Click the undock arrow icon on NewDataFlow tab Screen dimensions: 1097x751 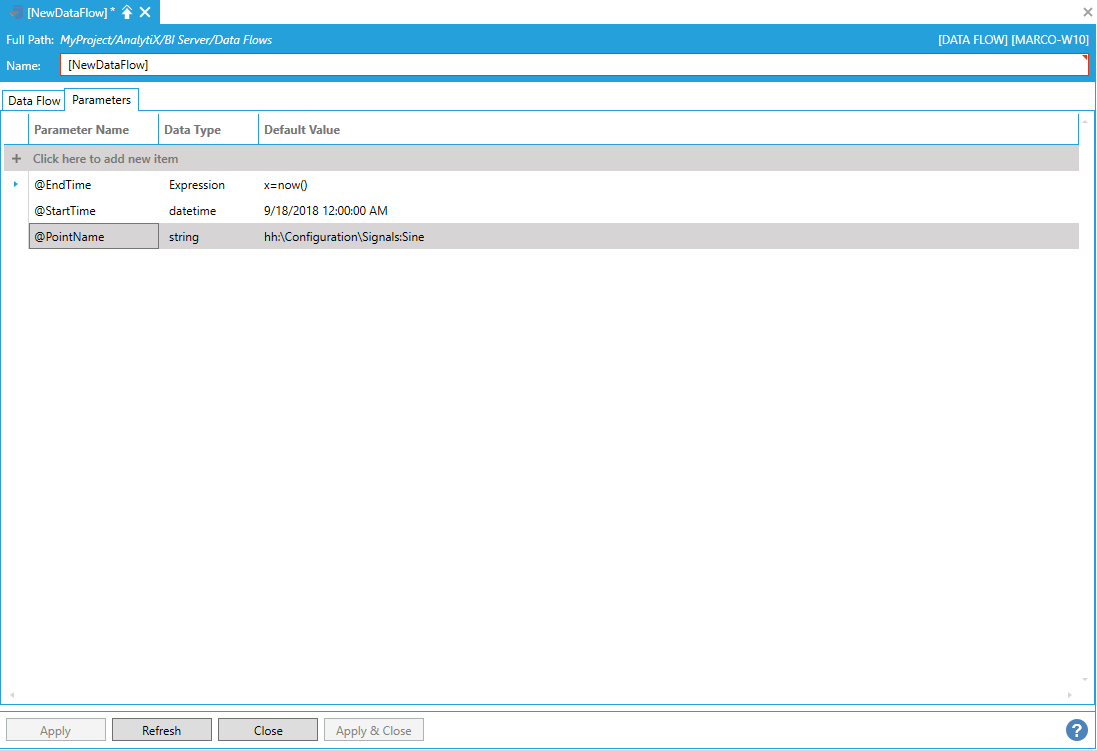127,12
